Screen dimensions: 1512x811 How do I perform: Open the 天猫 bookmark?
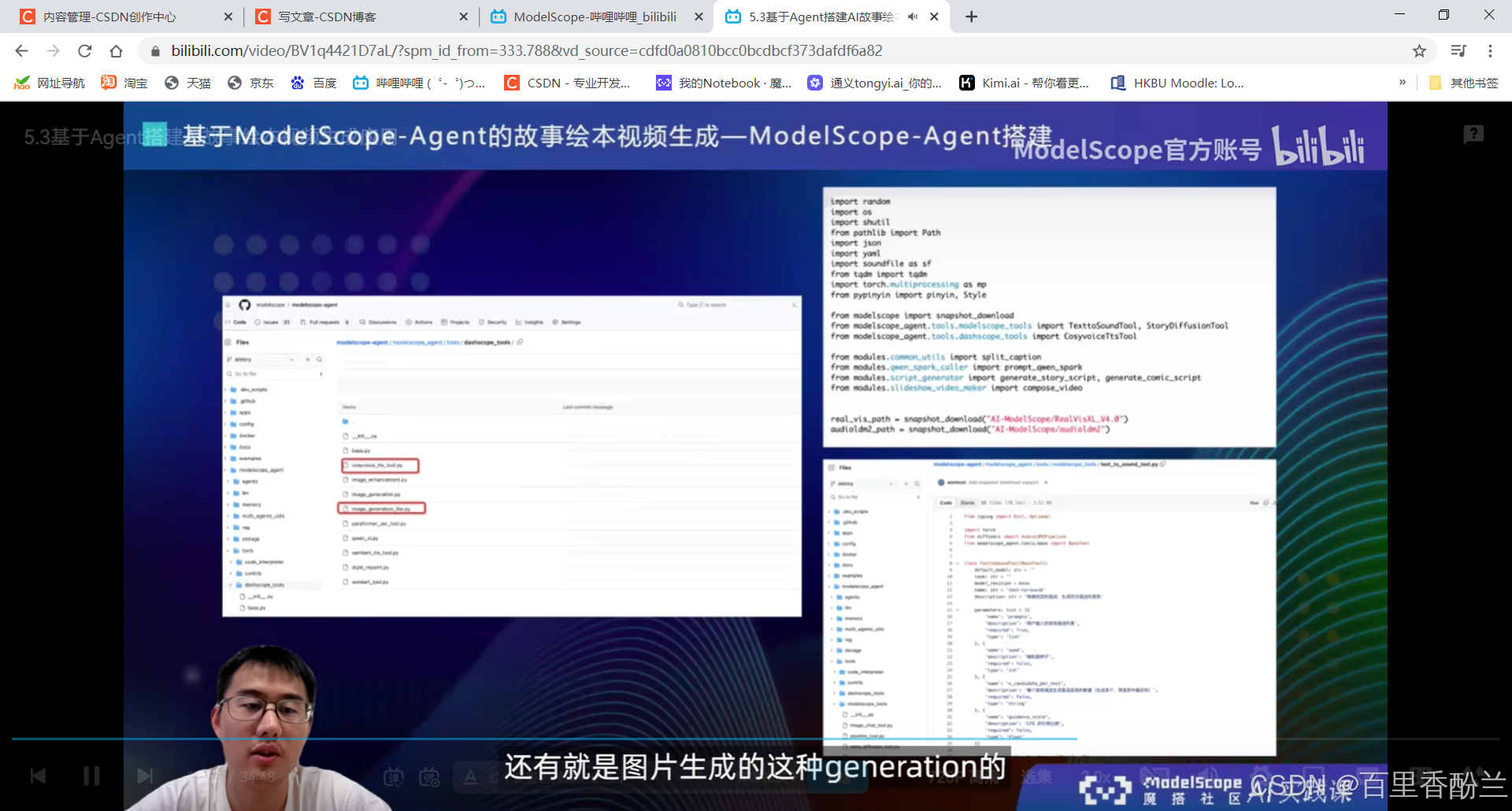187,83
